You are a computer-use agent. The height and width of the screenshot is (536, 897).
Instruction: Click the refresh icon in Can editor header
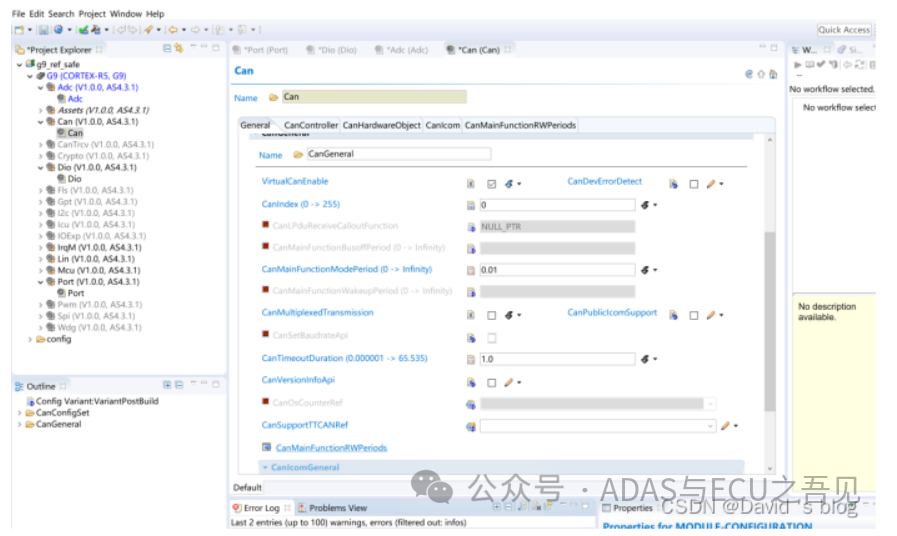pos(749,74)
